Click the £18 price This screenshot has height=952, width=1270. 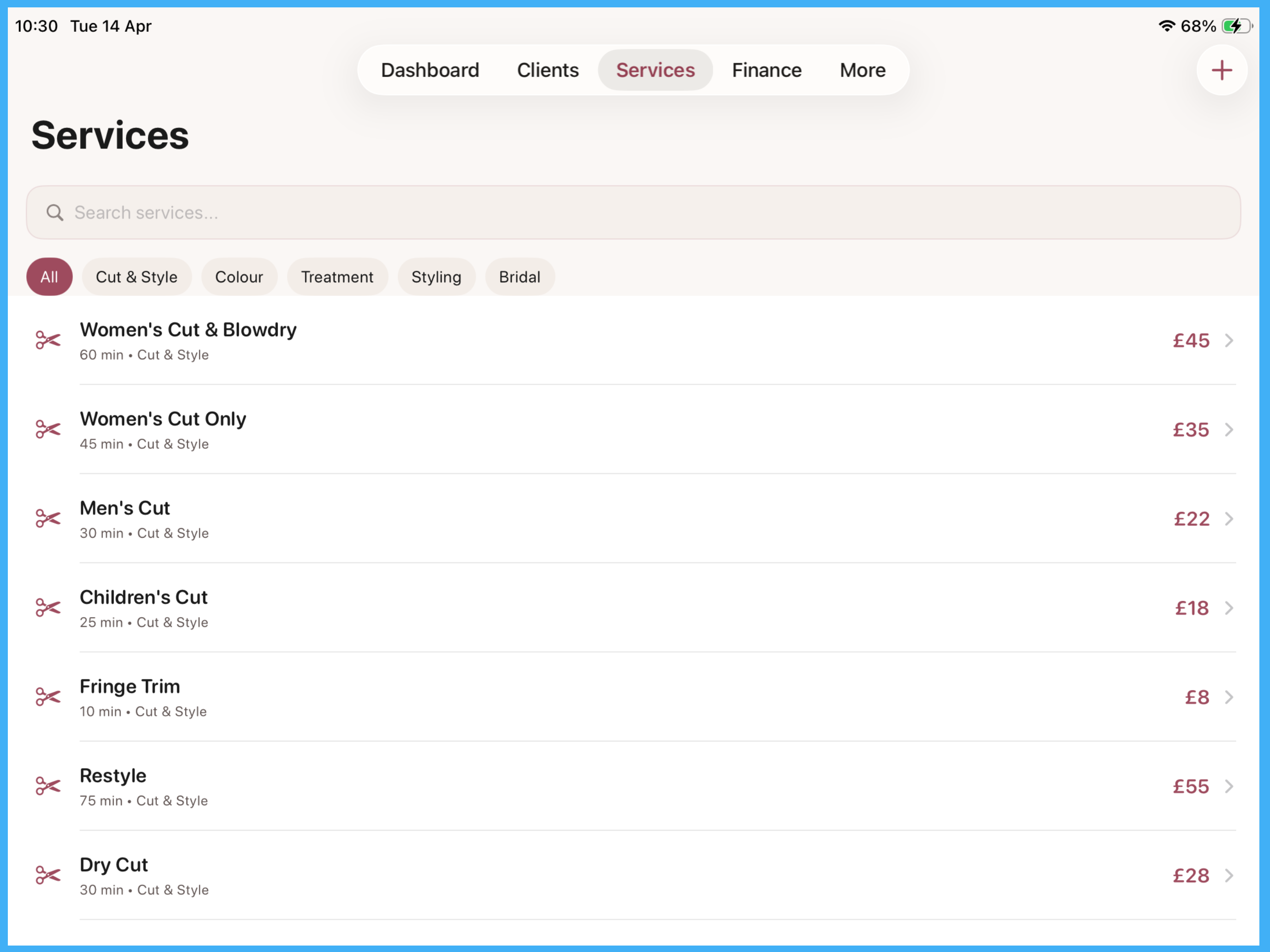1192,608
